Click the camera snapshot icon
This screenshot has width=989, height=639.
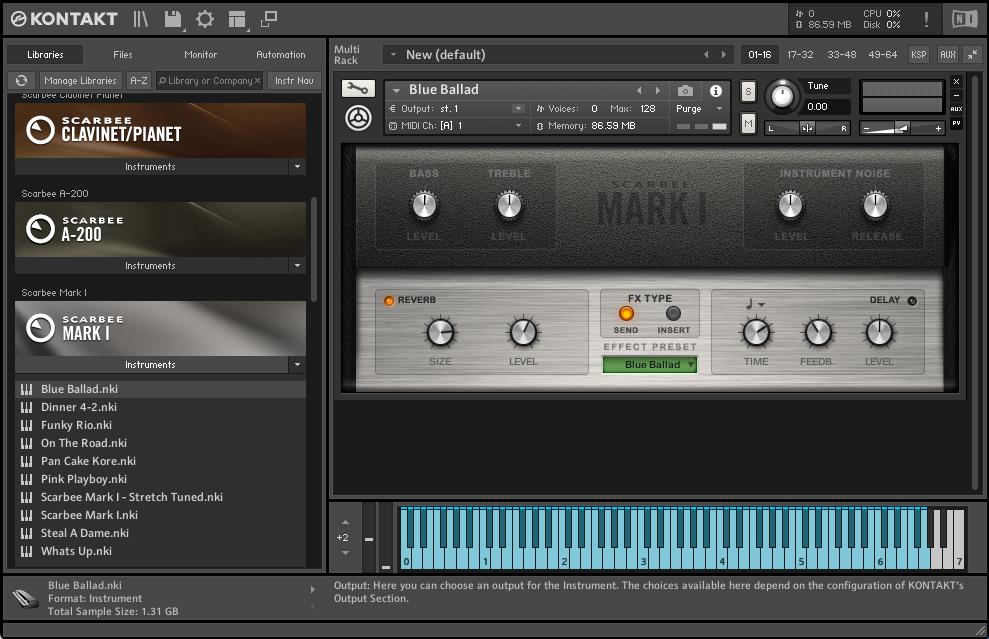click(x=685, y=91)
